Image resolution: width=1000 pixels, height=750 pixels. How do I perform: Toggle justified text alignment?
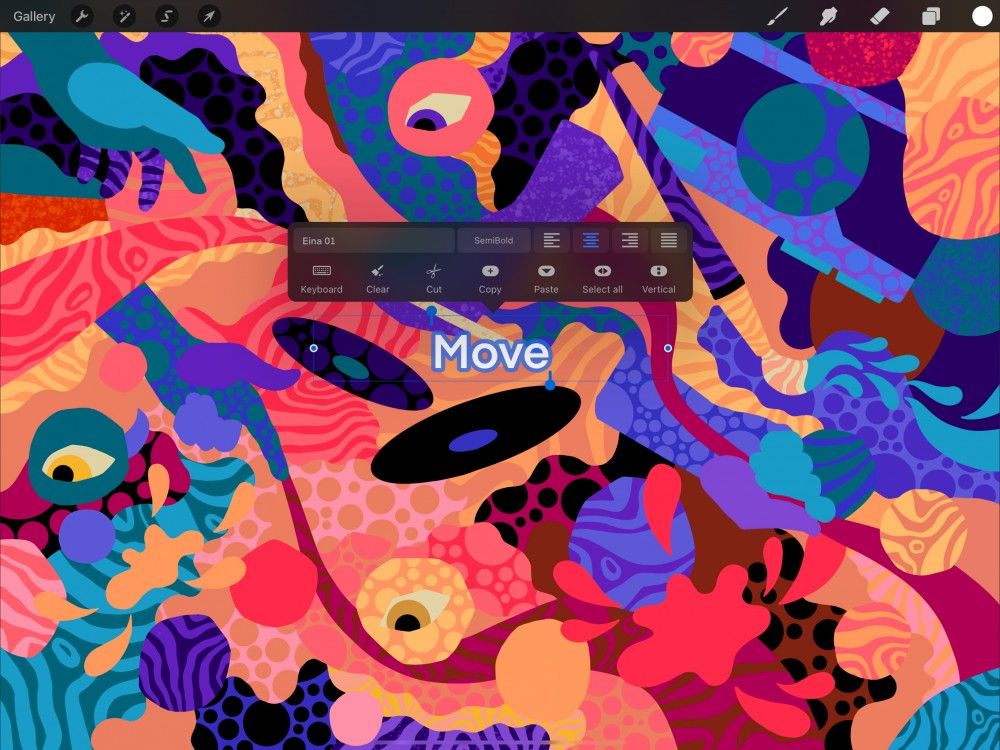point(667,240)
